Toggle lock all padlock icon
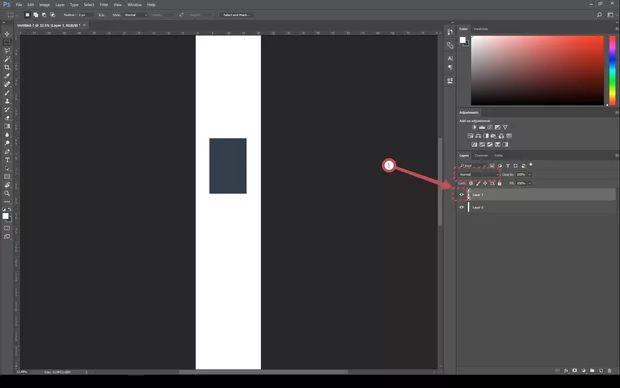The image size is (620, 388). (x=499, y=184)
